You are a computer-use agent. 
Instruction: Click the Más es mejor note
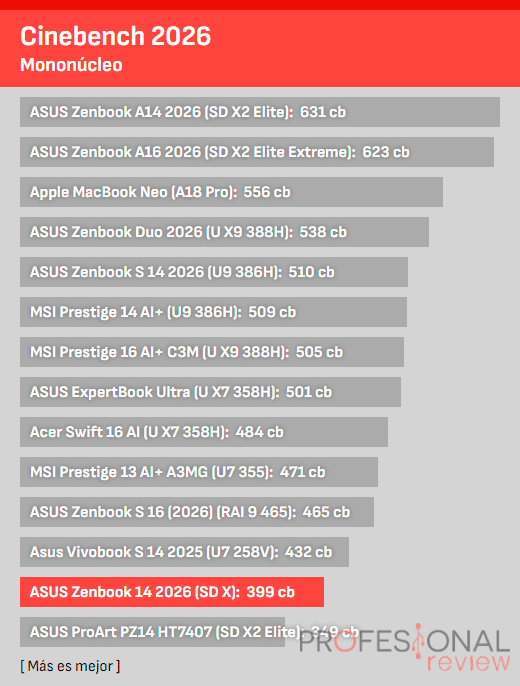tap(70, 666)
